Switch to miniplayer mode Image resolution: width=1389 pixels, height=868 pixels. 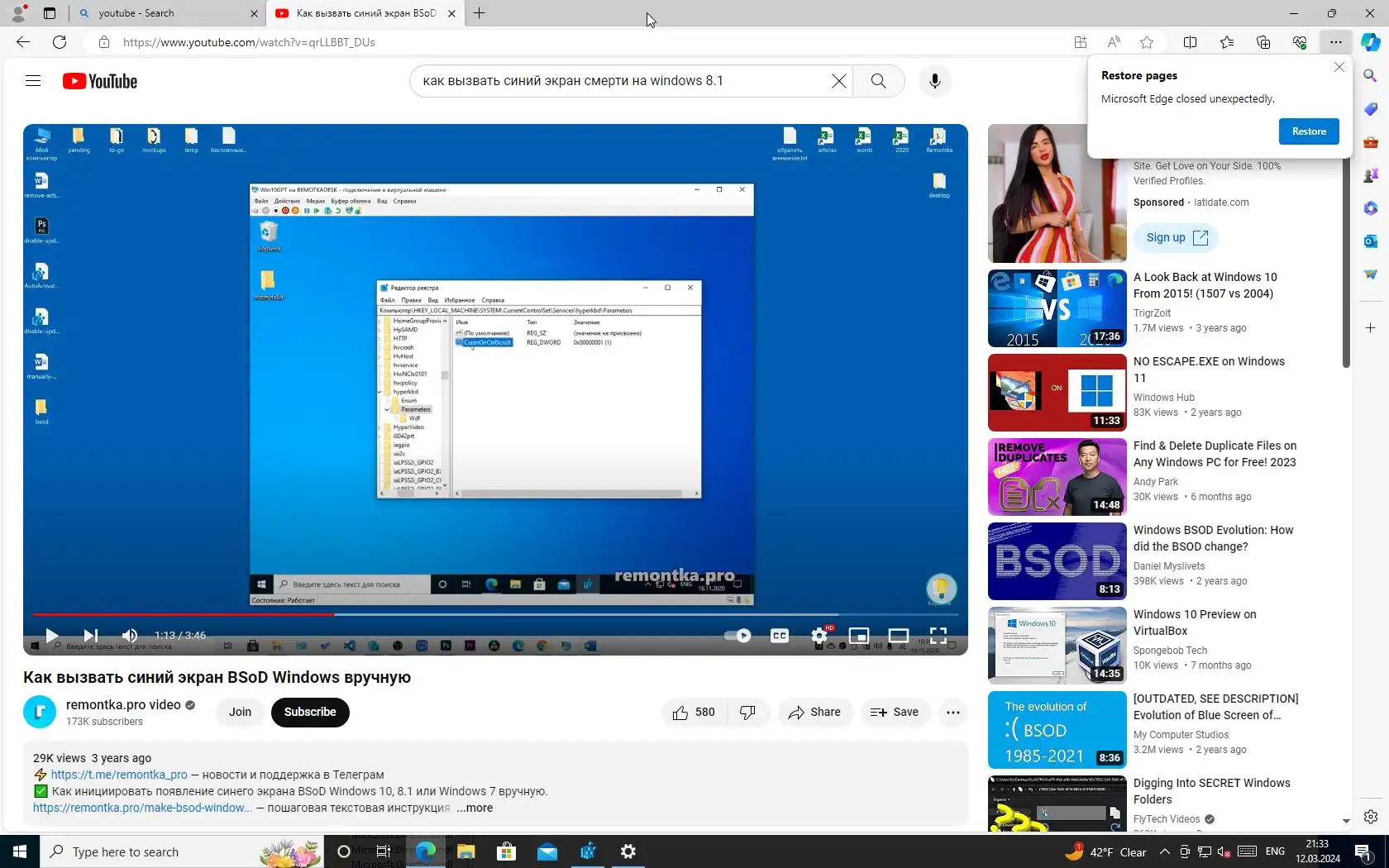[x=859, y=635]
